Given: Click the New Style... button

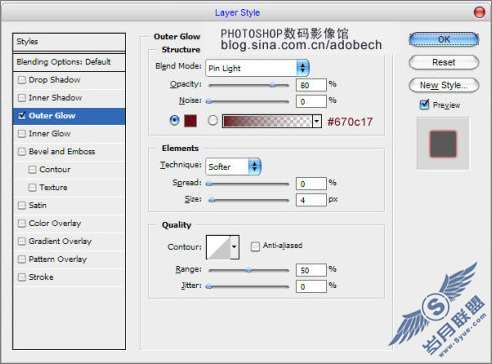Looking at the screenshot, I should point(444,85).
